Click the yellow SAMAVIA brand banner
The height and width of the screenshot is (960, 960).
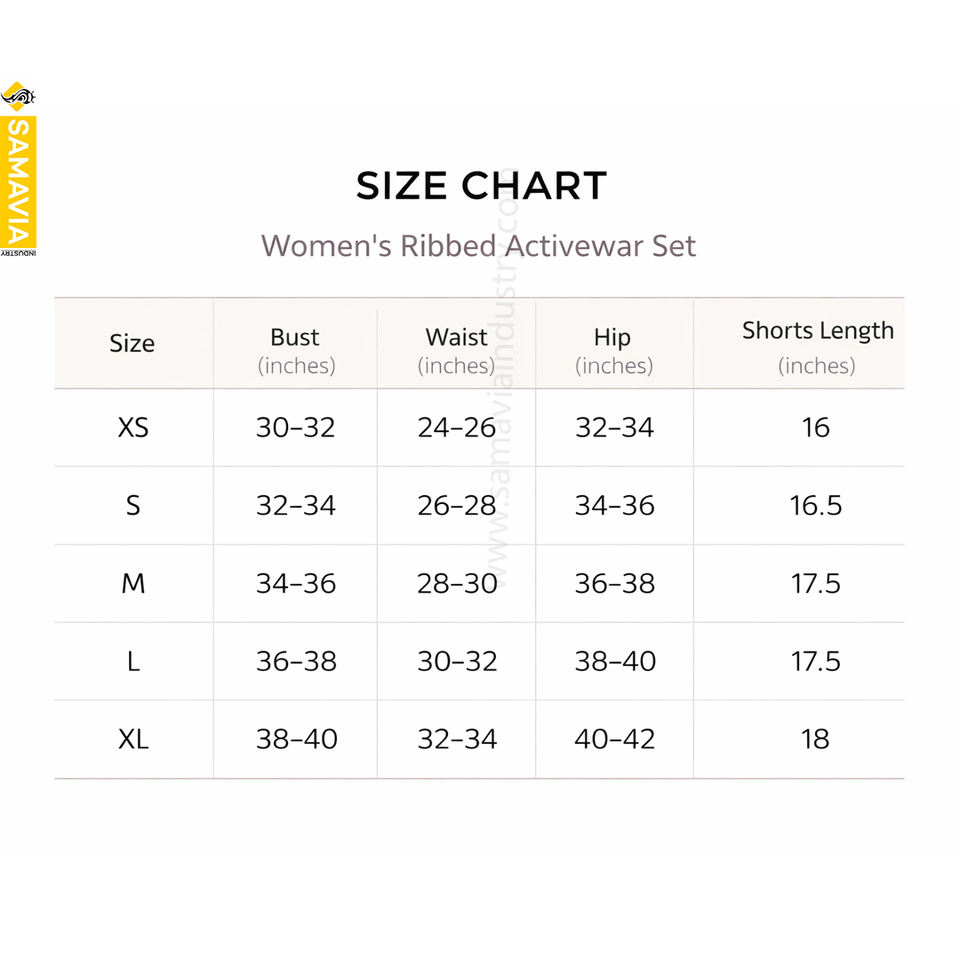click(x=18, y=182)
